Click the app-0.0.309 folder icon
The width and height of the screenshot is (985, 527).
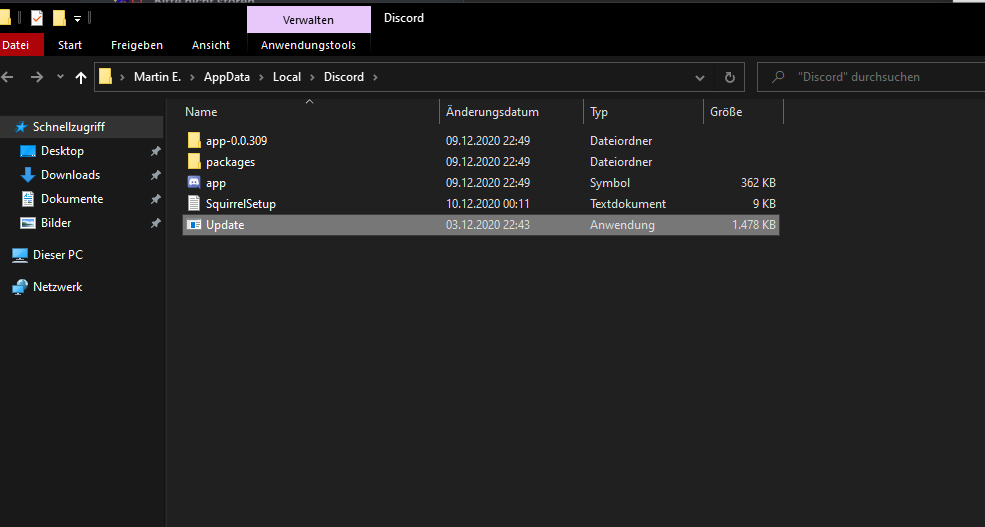194,141
